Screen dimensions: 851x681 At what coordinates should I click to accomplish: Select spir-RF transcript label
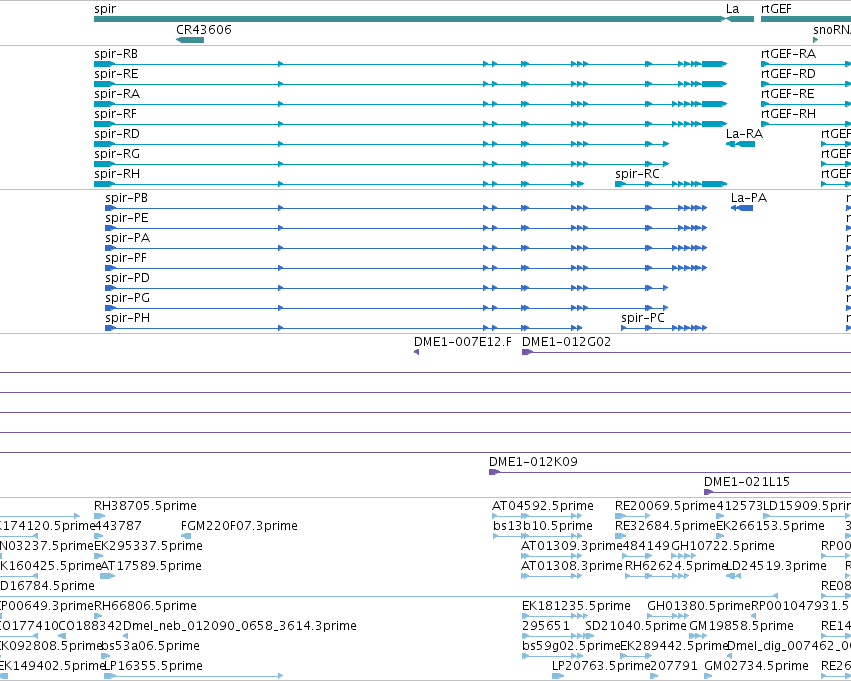click(115, 114)
